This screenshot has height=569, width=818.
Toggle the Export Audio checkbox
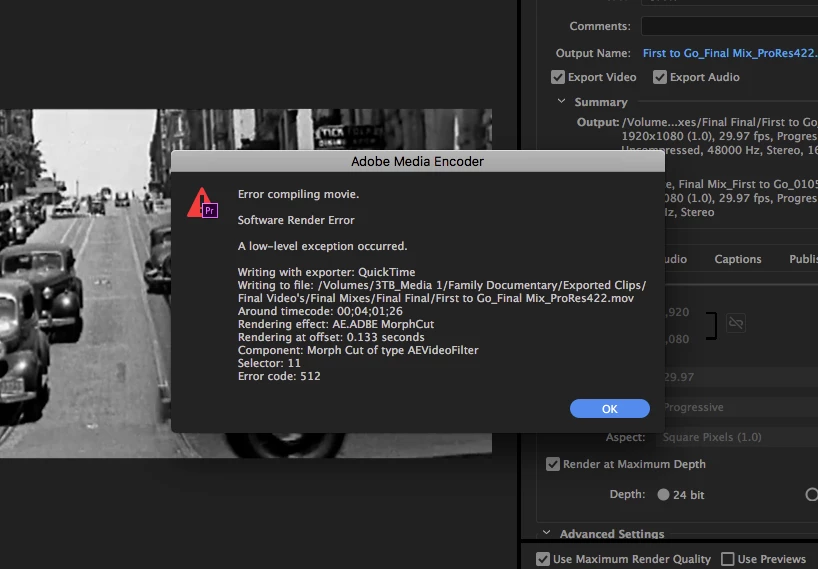(659, 77)
